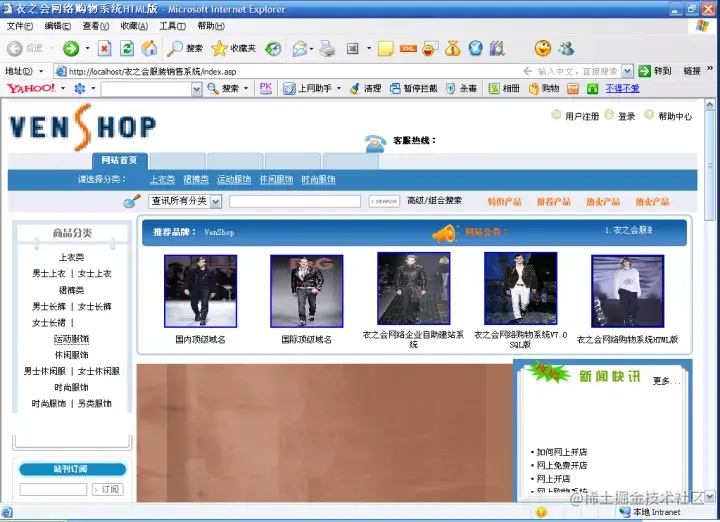Open the 查讯所有分类 category dropdown
720x522 pixels.
[x=185, y=201]
